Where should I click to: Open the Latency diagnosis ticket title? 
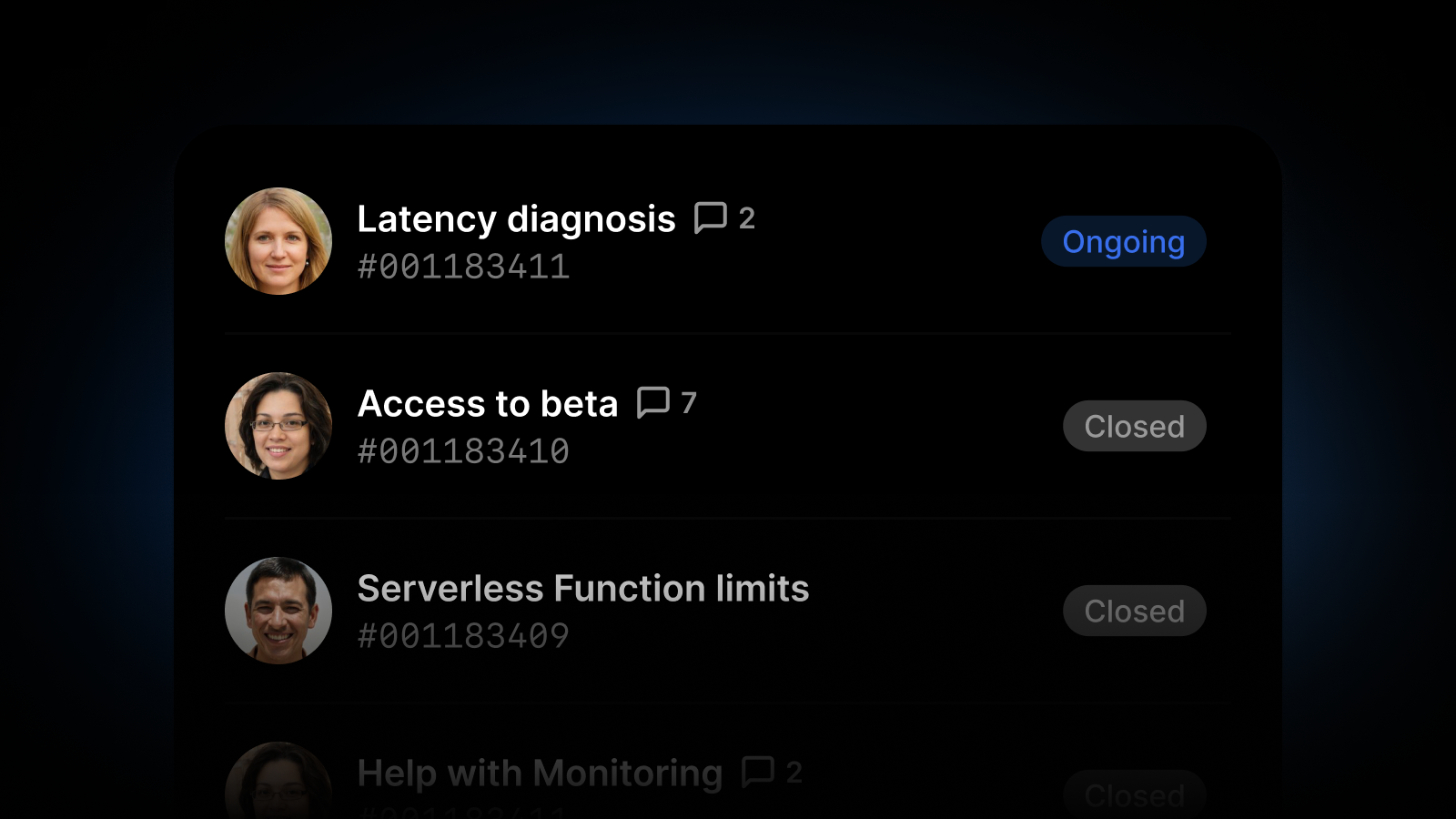pos(516,219)
